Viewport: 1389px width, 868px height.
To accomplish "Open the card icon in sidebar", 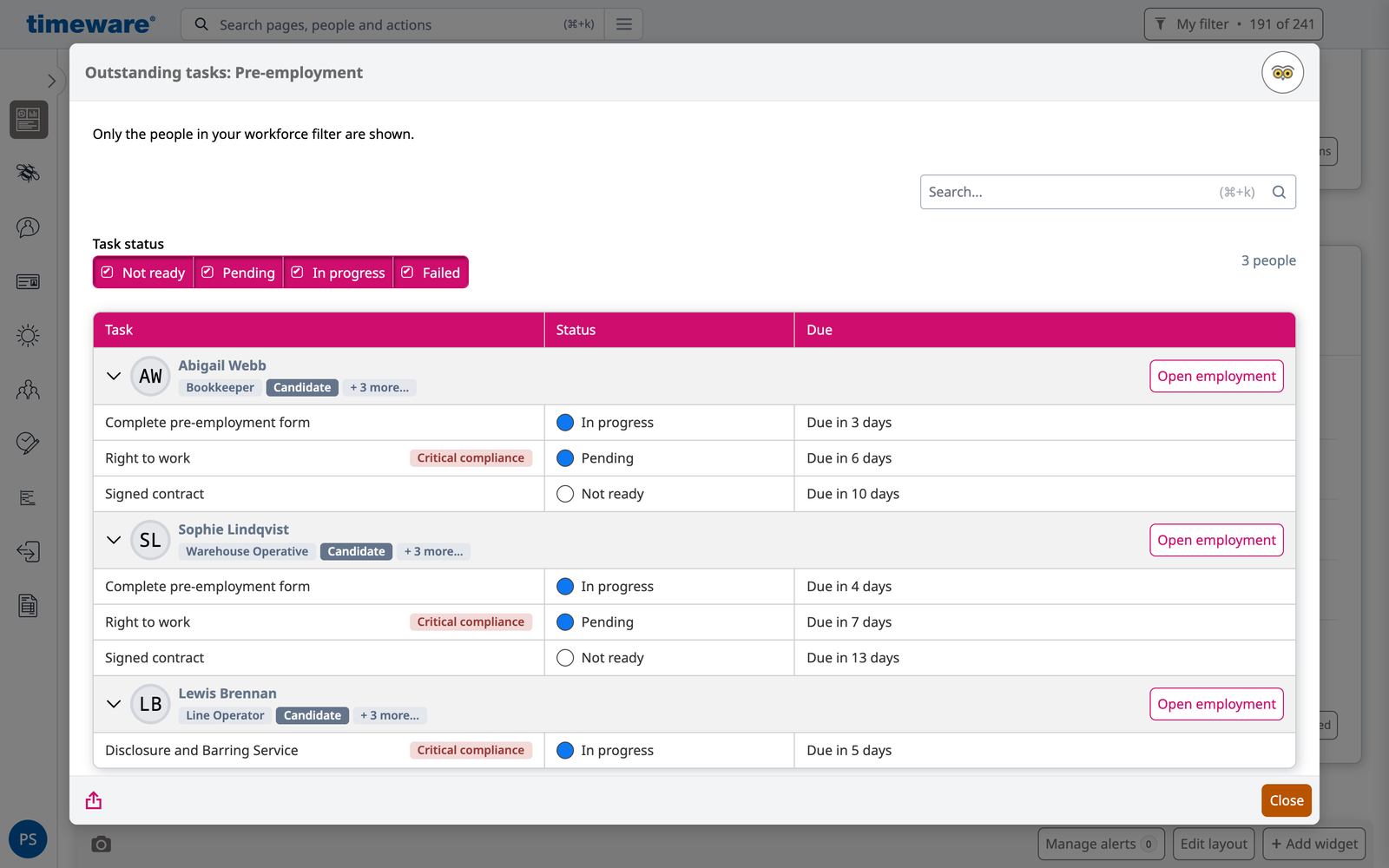I will [x=29, y=281].
